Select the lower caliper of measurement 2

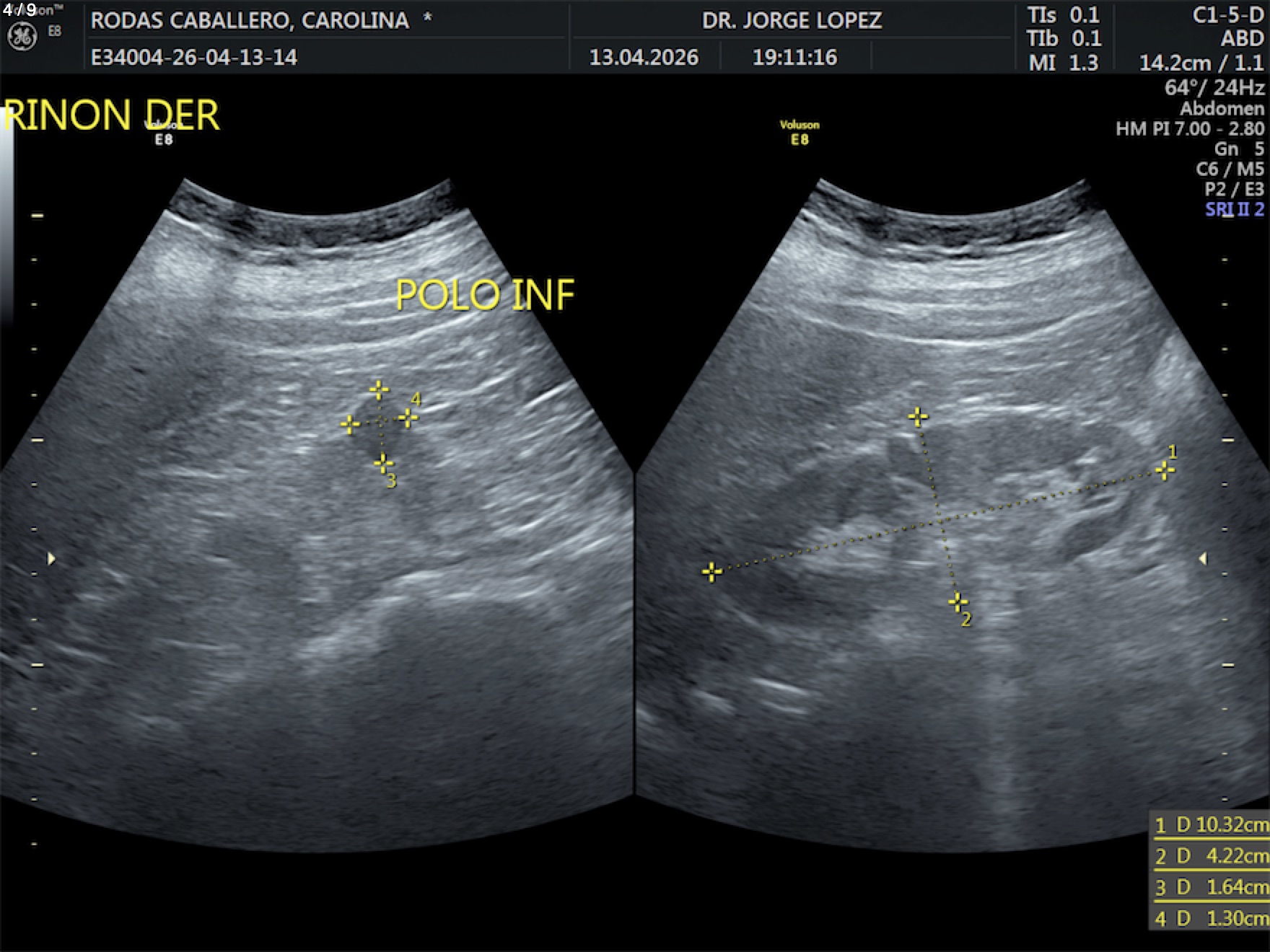pyautogui.click(x=958, y=601)
